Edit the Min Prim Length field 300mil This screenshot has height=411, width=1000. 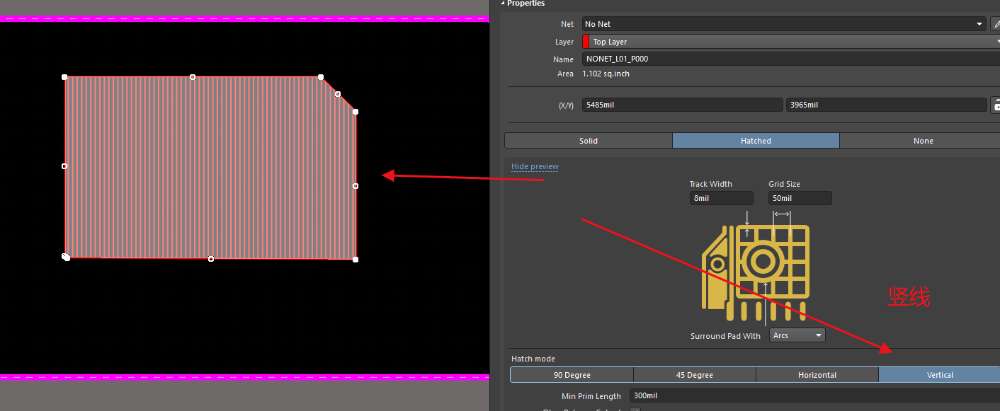(814, 396)
